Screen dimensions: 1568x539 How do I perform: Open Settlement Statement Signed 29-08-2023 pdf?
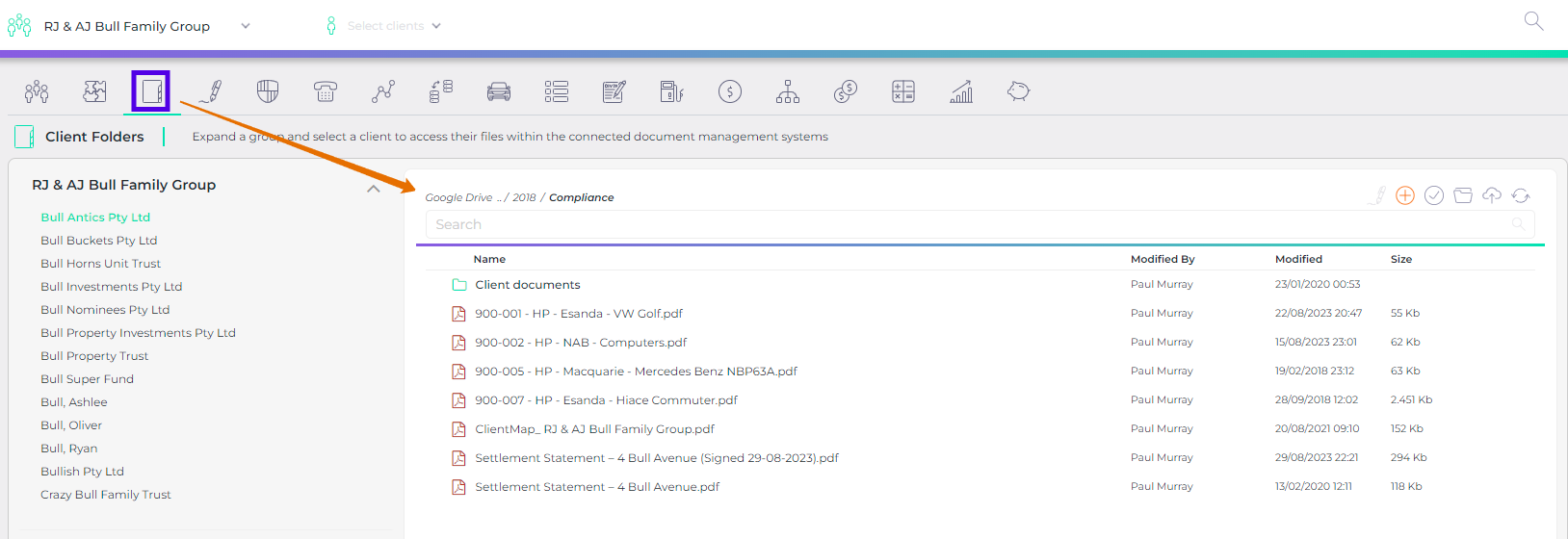coord(657,458)
